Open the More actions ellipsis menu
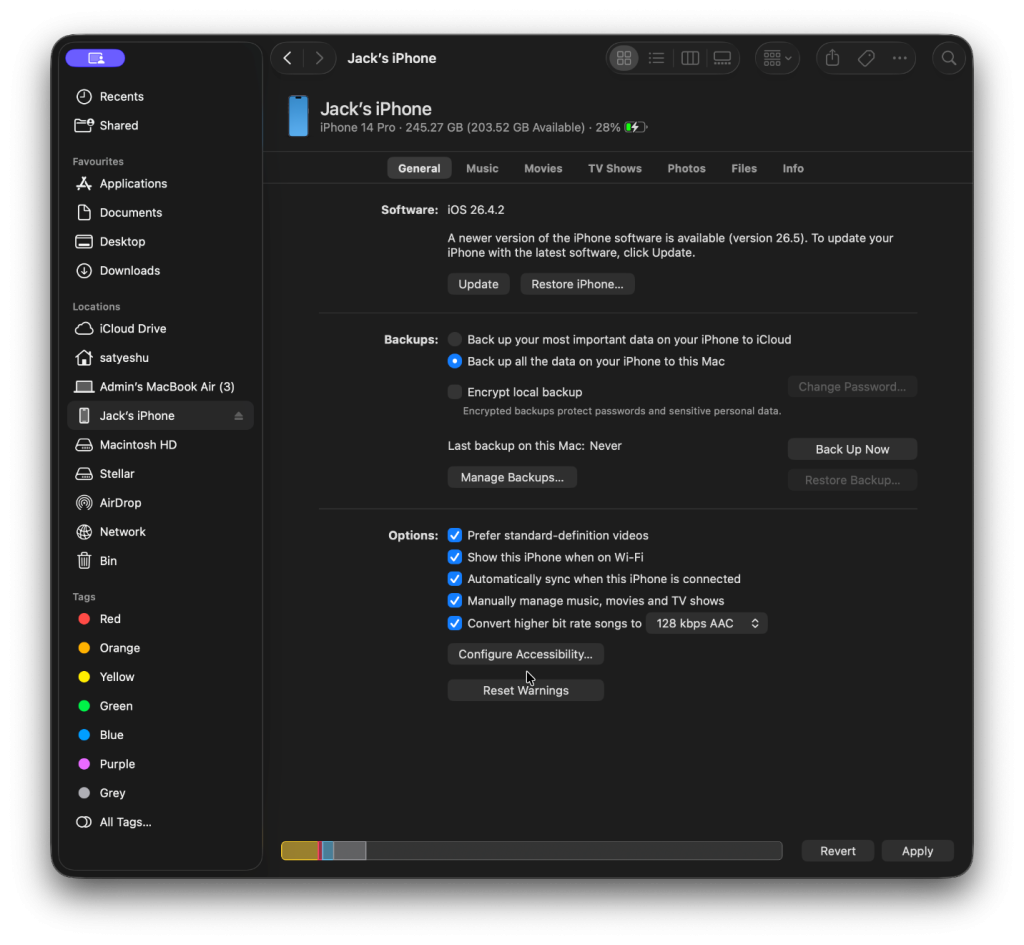 (x=899, y=58)
